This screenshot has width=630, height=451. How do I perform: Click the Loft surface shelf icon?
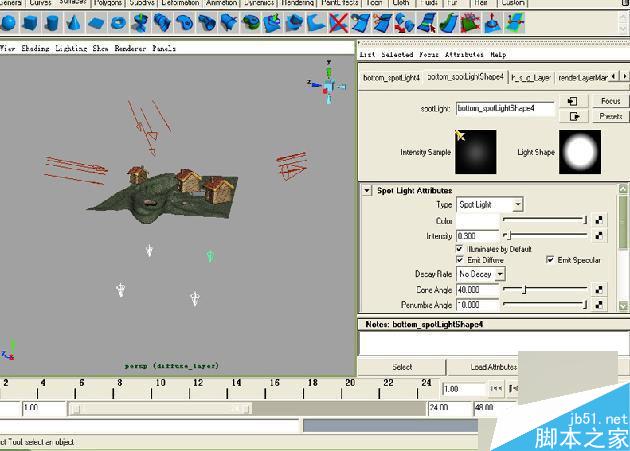(x=162, y=23)
